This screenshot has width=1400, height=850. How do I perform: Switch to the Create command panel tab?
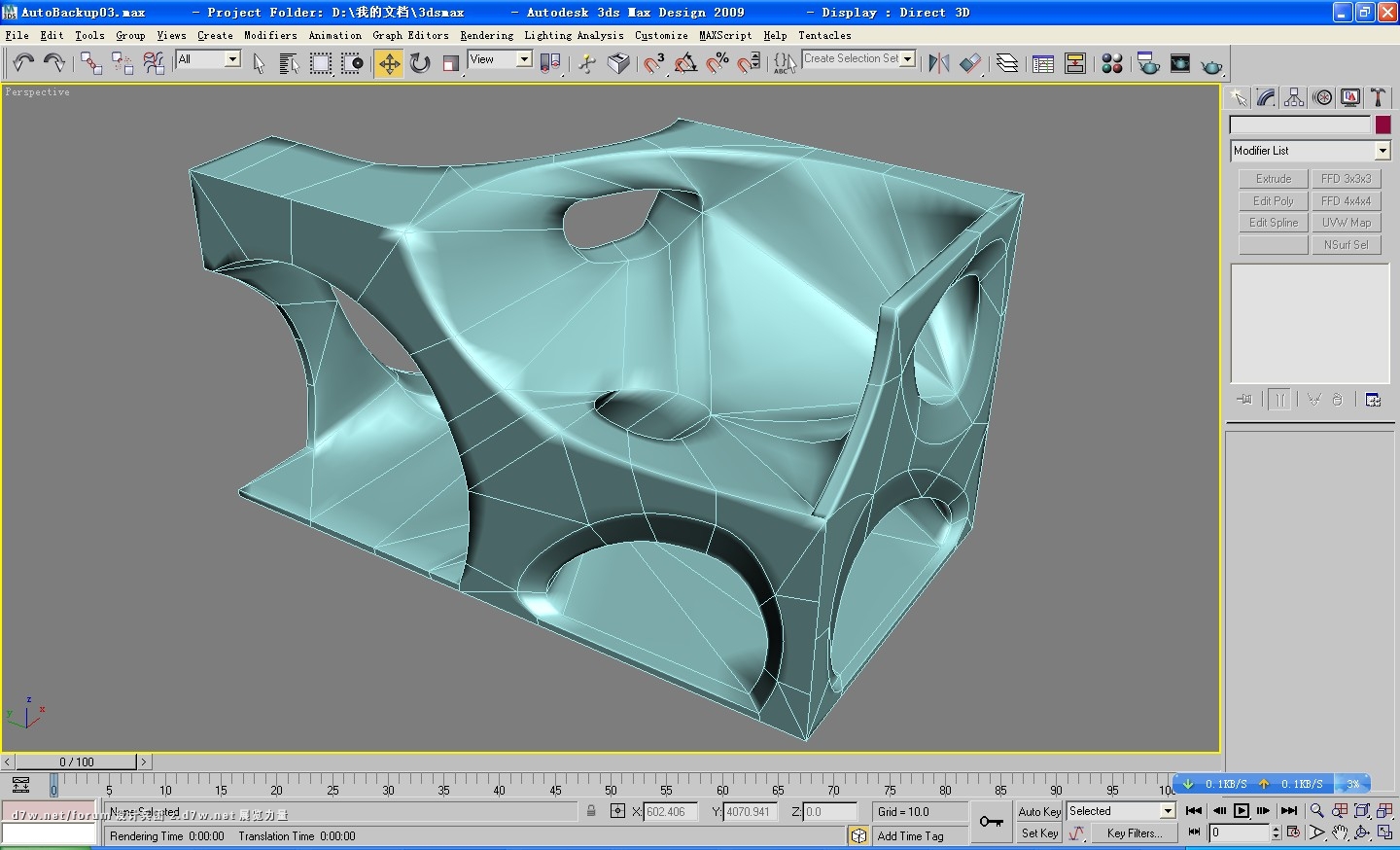tap(1238, 97)
